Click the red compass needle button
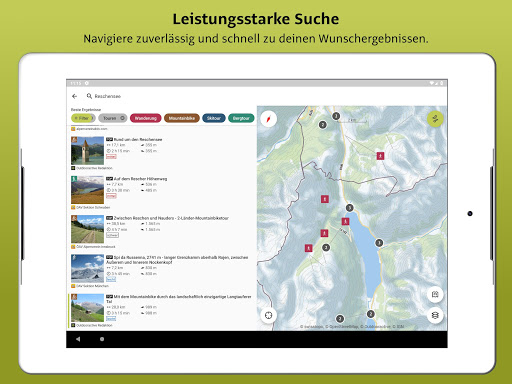The width and height of the screenshot is (512, 384). pos(269,119)
